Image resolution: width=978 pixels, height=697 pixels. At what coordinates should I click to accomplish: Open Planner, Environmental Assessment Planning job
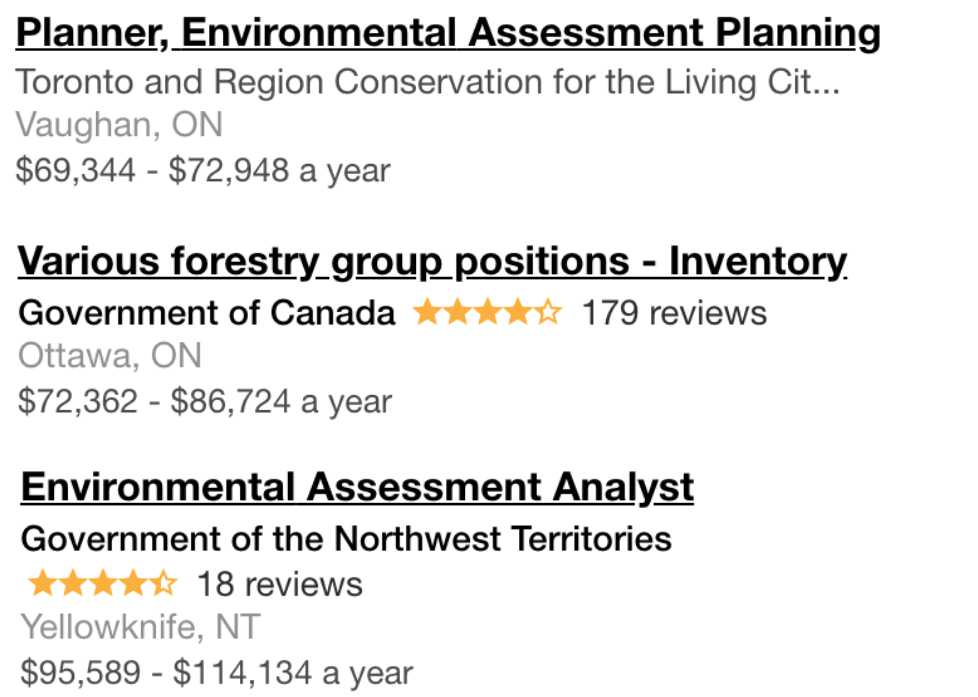[x=448, y=34]
